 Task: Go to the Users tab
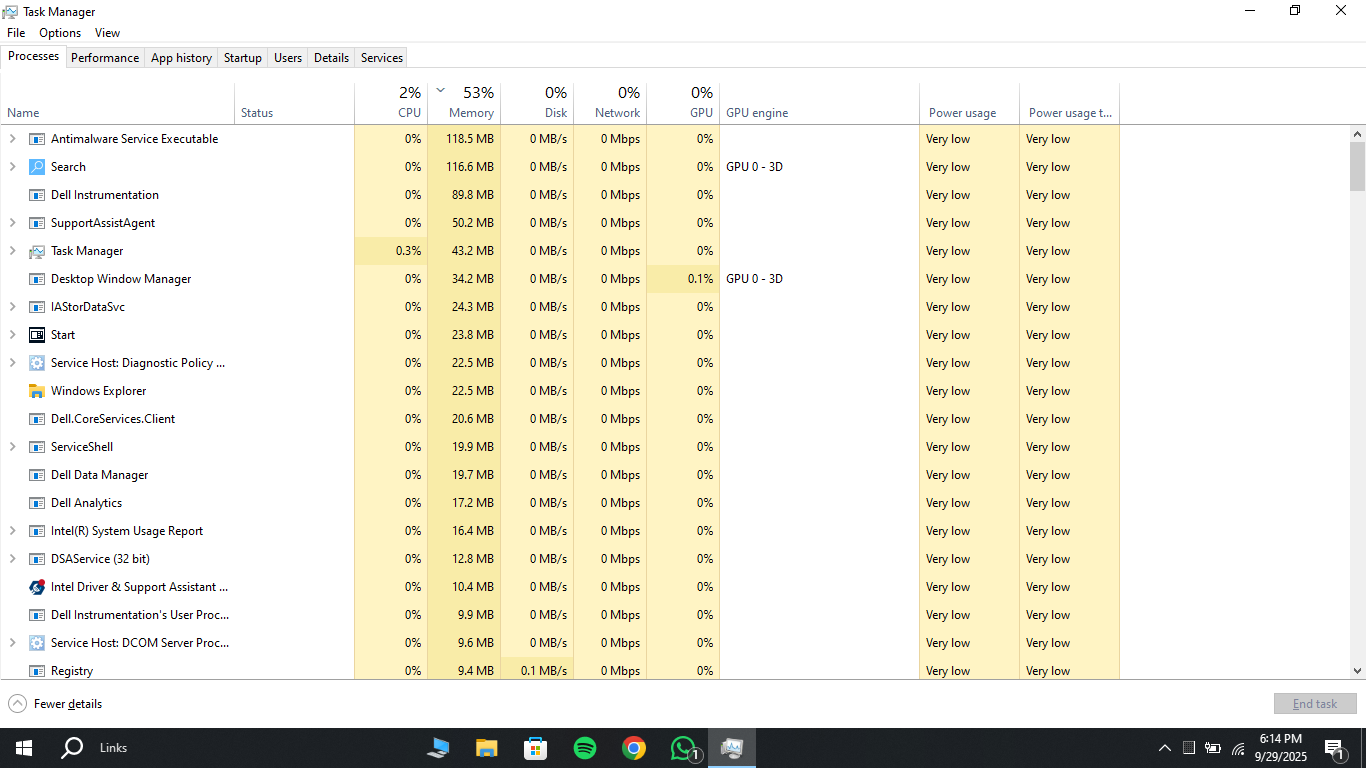coord(288,58)
